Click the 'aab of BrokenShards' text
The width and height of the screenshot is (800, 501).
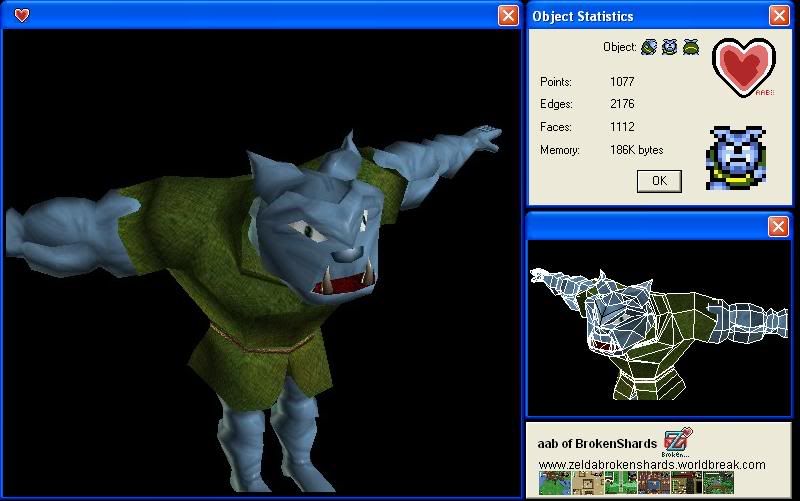(x=597, y=443)
